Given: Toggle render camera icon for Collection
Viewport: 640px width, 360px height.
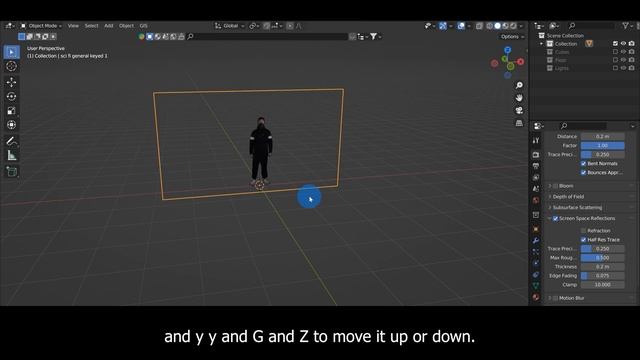Looking at the screenshot, I should tap(631, 44).
